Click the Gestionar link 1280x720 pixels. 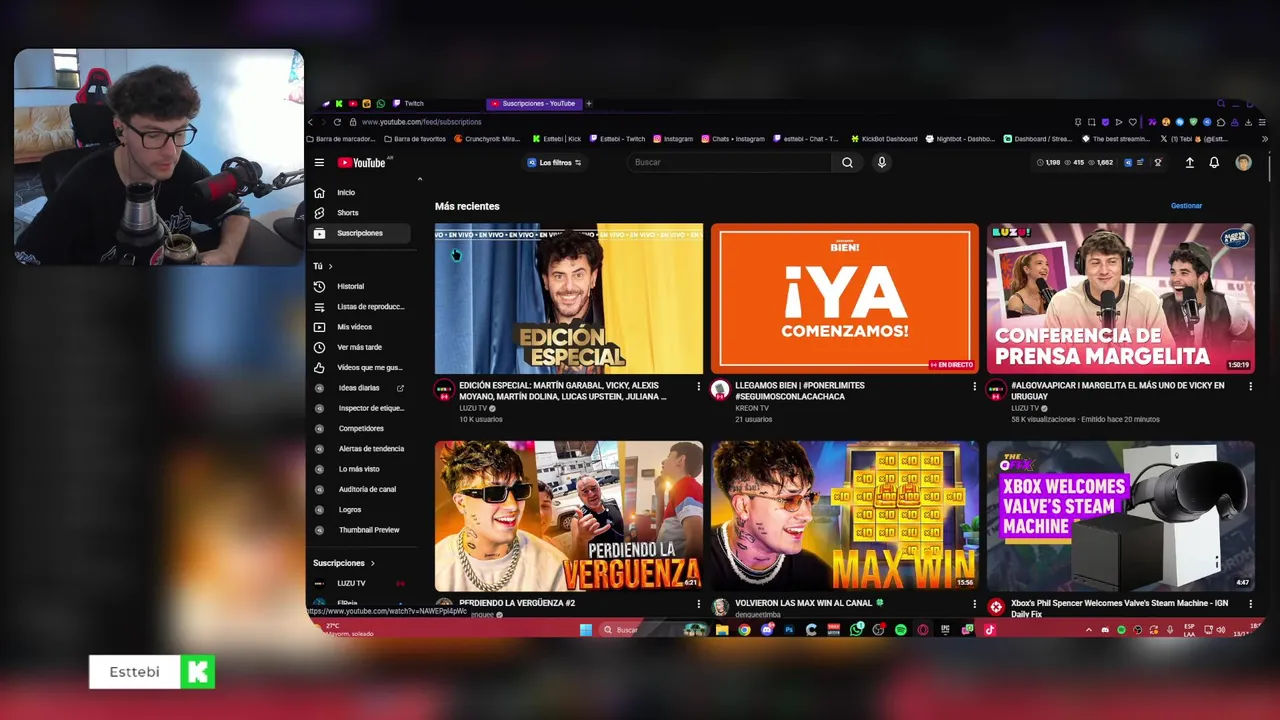(x=1186, y=206)
